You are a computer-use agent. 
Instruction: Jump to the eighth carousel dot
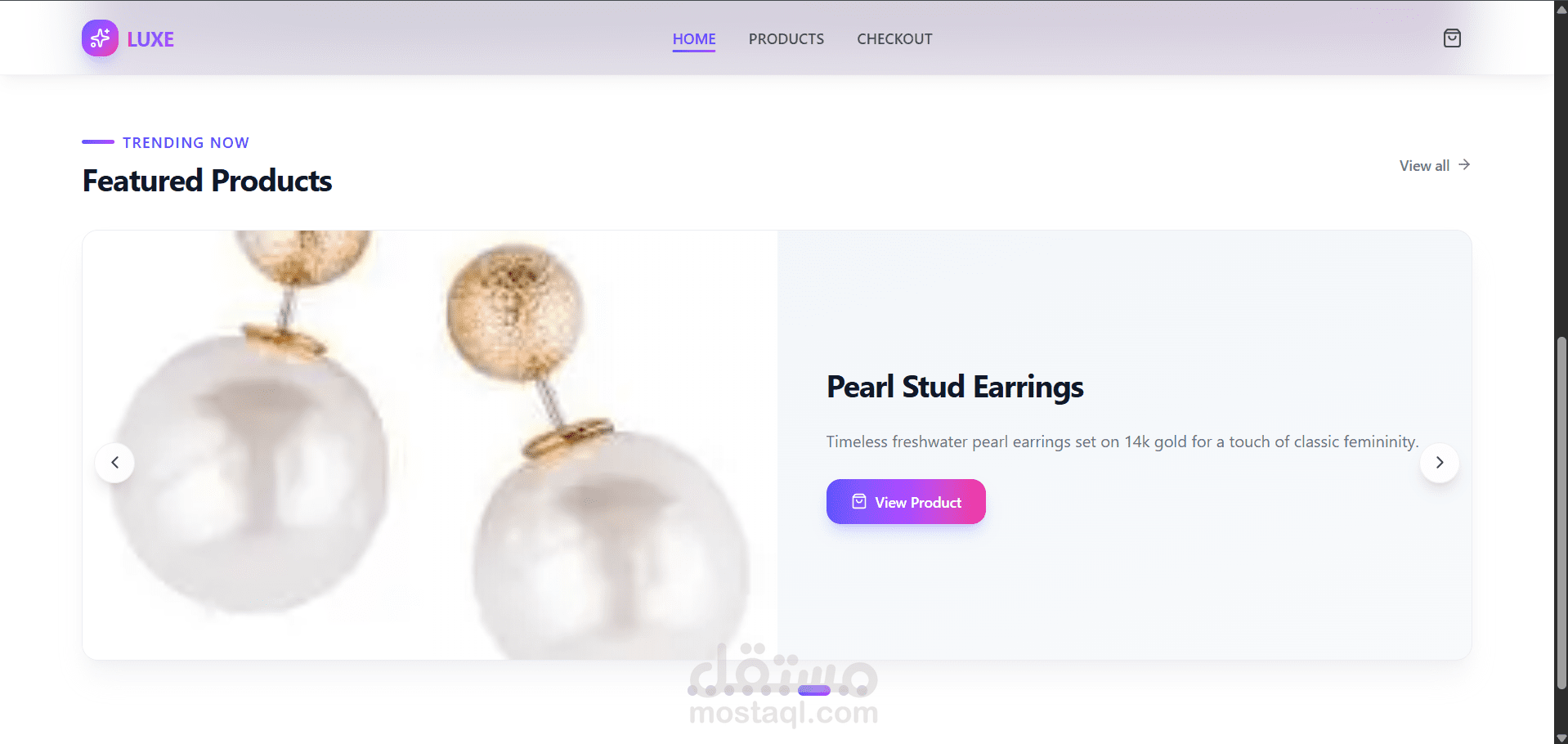(x=844, y=690)
